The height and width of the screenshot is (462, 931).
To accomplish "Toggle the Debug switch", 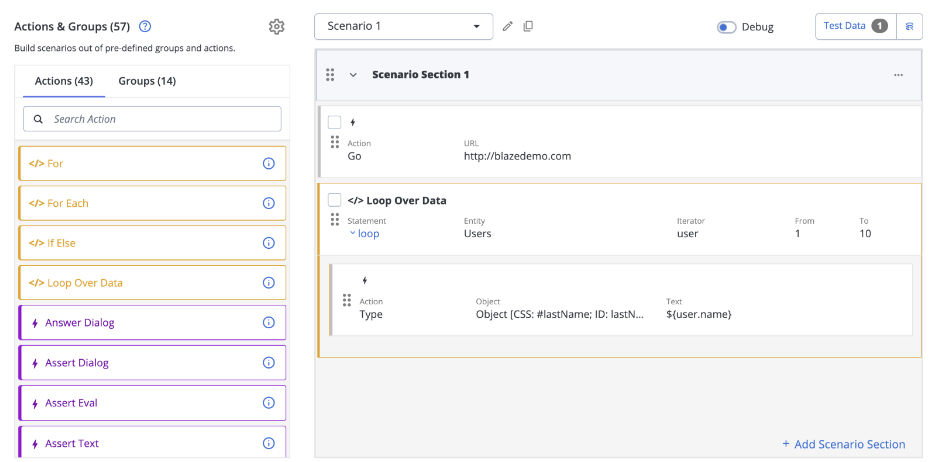I will point(727,27).
